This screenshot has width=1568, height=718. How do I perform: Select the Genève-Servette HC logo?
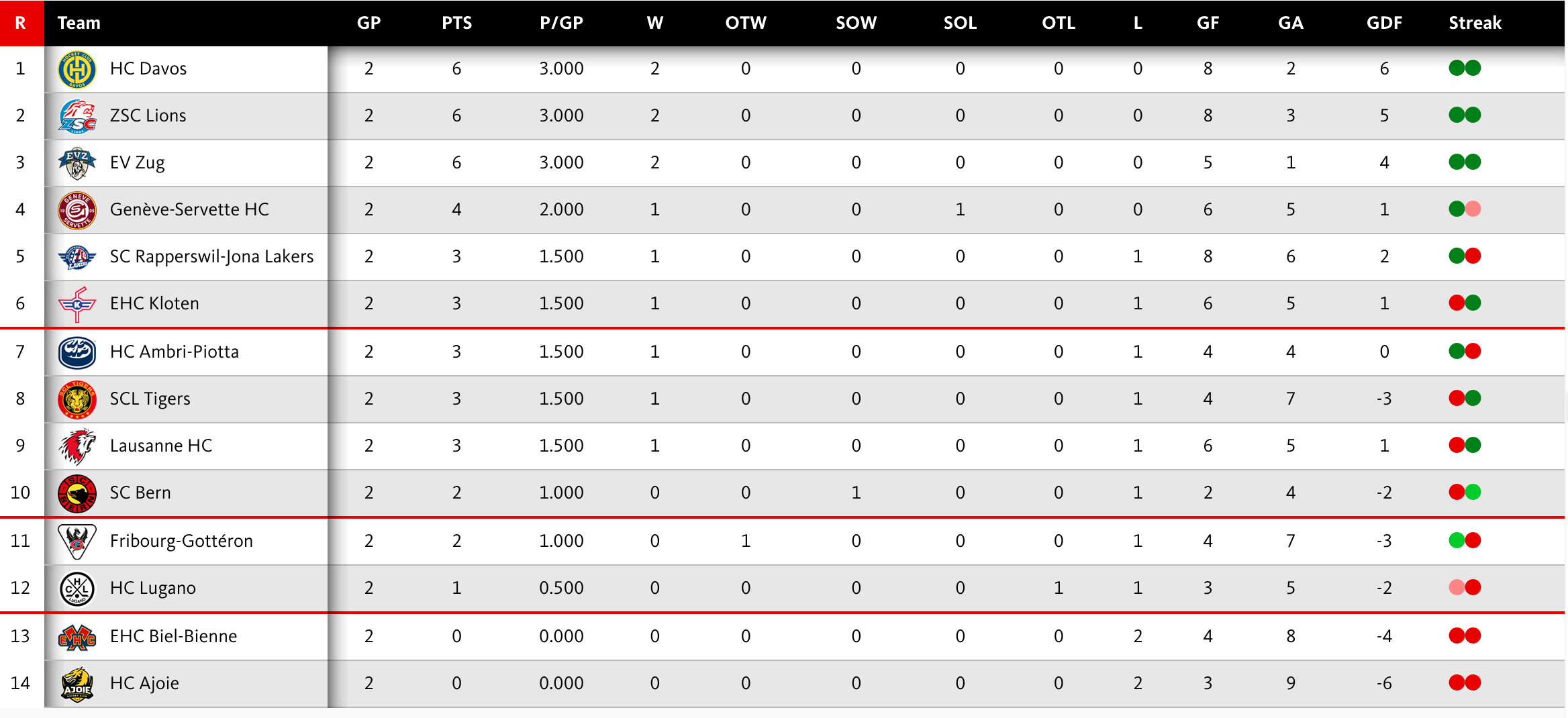77,210
